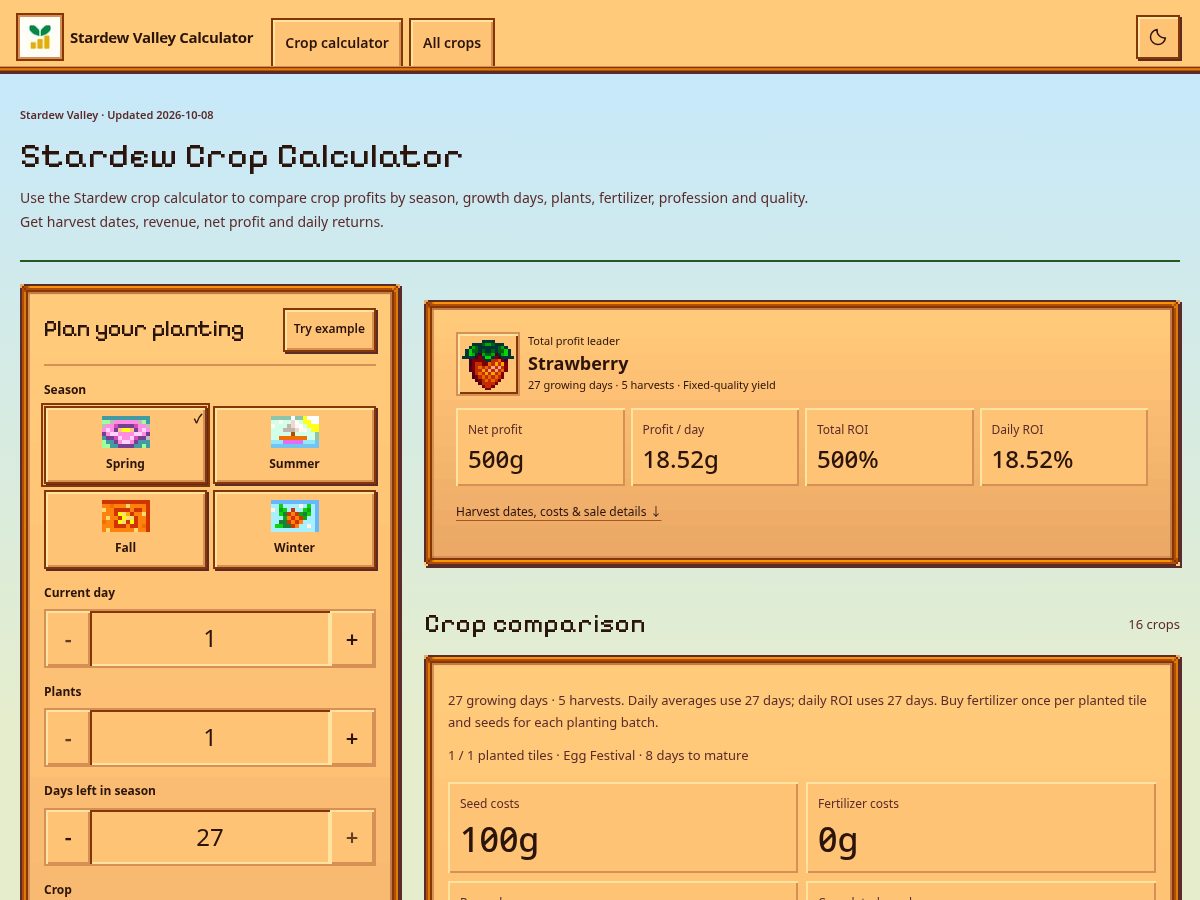Viewport: 1200px width, 900px height.
Task: Click the Current day input field
Action: point(210,639)
